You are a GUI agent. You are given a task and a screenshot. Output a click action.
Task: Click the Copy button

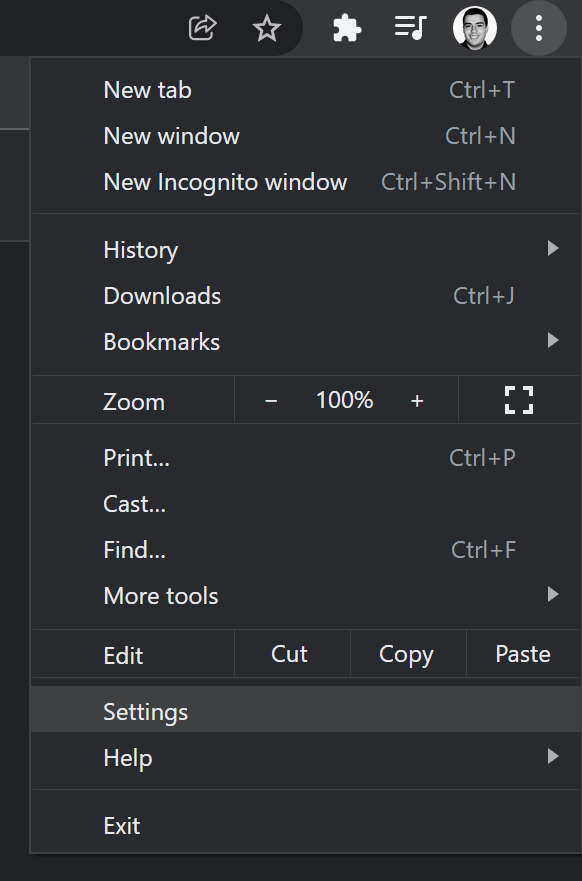coord(406,653)
